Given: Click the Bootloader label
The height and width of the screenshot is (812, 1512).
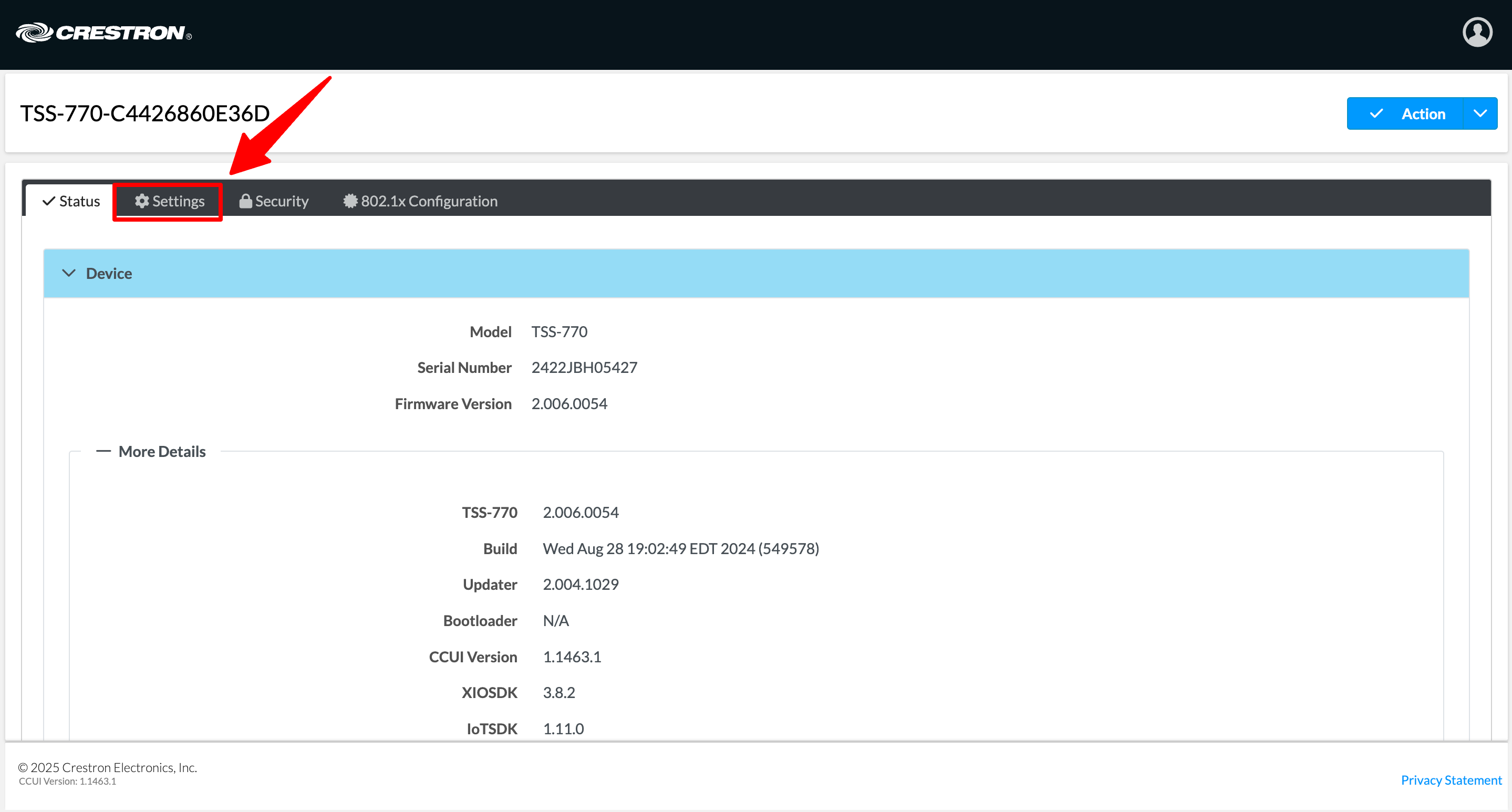Looking at the screenshot, I should (480, 621).
